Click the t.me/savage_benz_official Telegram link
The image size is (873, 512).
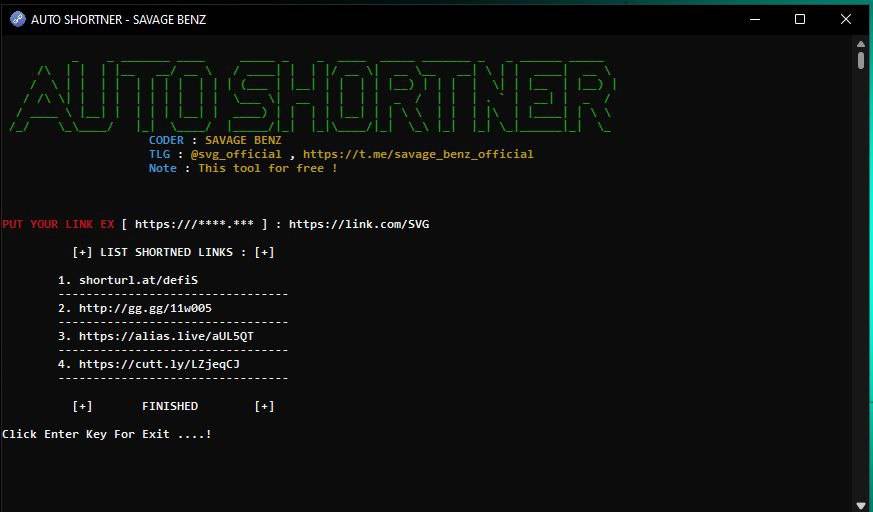[418, 154]
